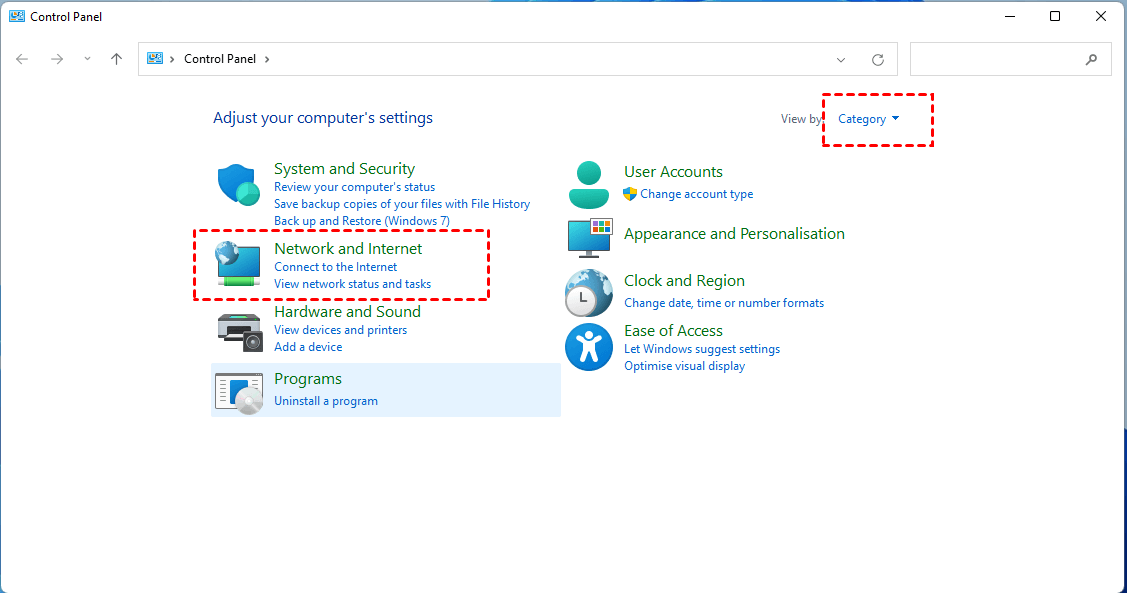Open the Clock and Region globe icon
The height and width of the screenshot is (593, 1127).
(589, 293)
